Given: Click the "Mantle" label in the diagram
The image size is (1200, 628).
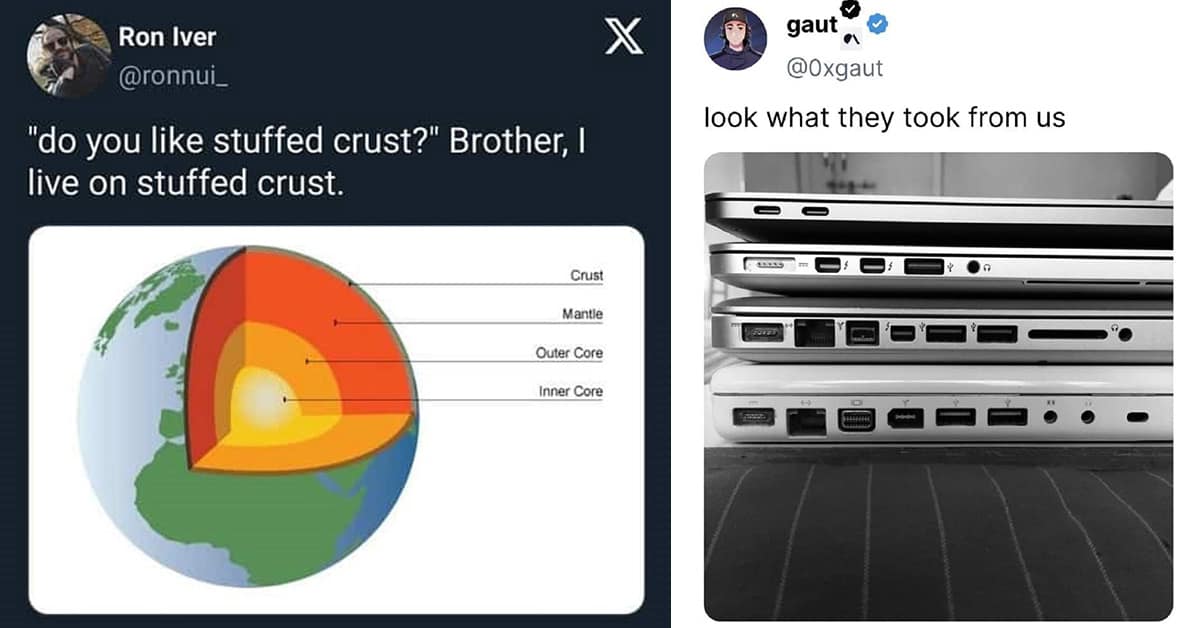Looking at the screenshot, I should (x=582, y=314).
